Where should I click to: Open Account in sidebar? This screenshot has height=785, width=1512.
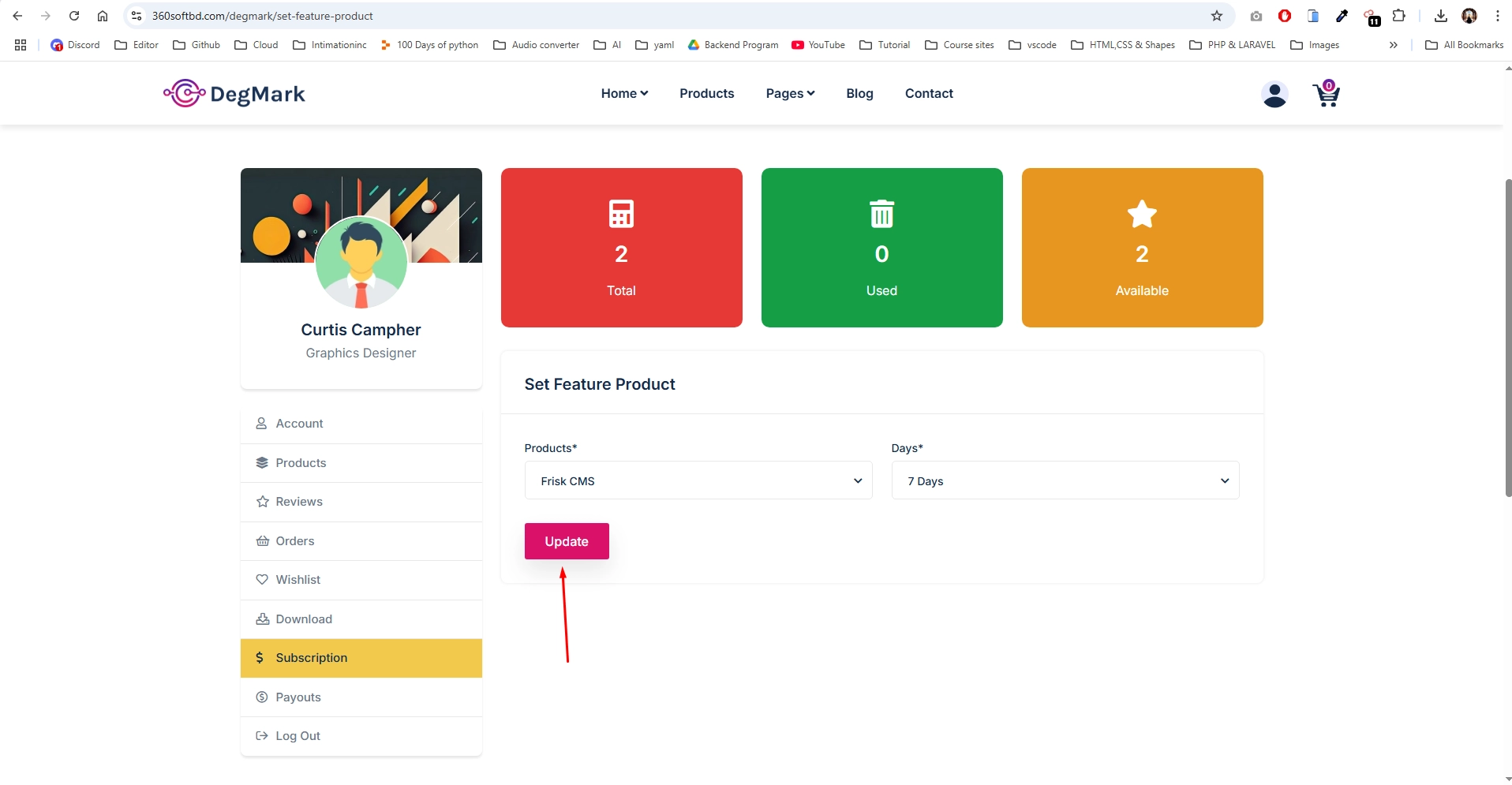(x=361, y=424)
